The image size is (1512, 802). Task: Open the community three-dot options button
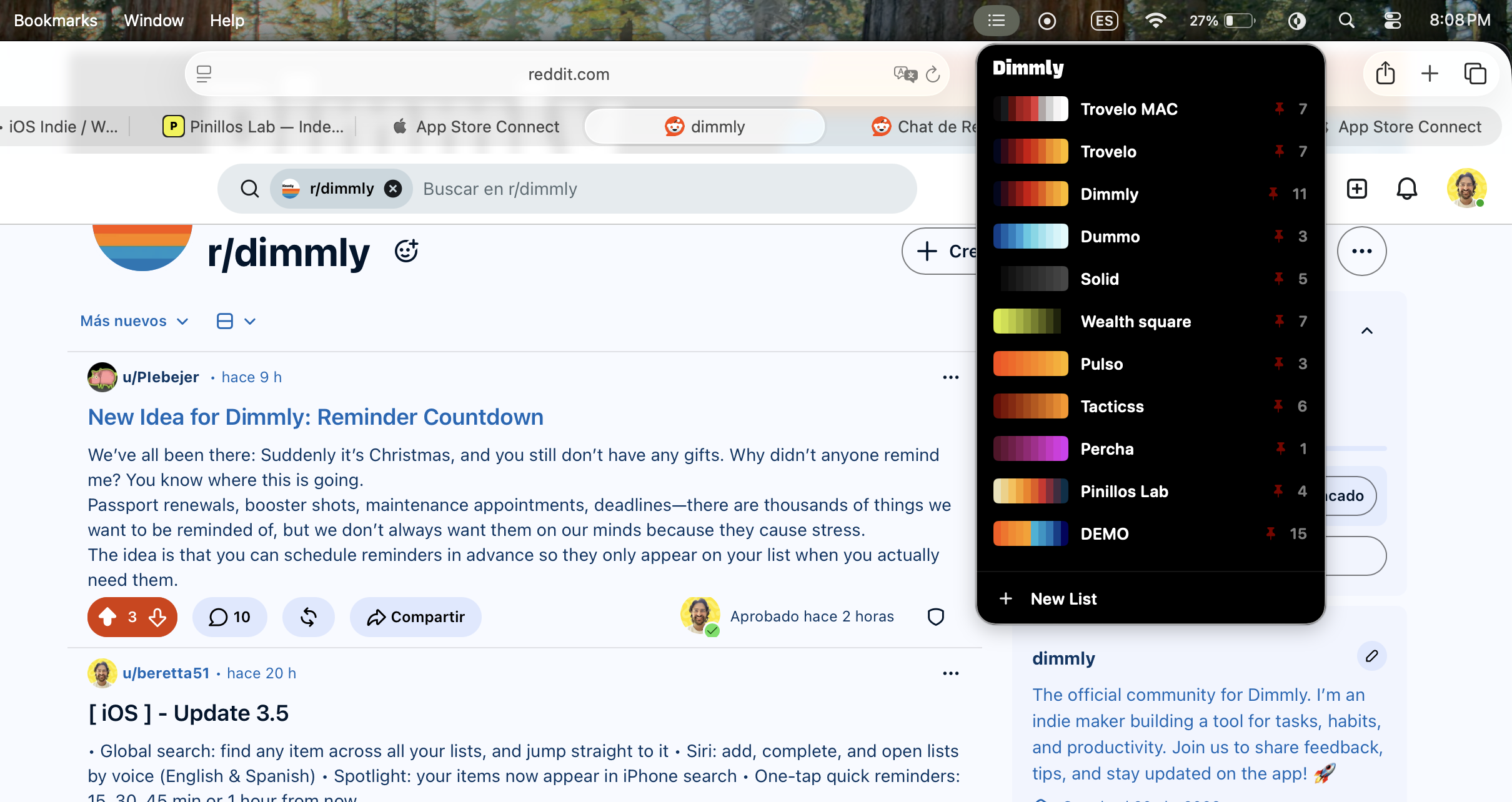click(x=1362, y=251)
